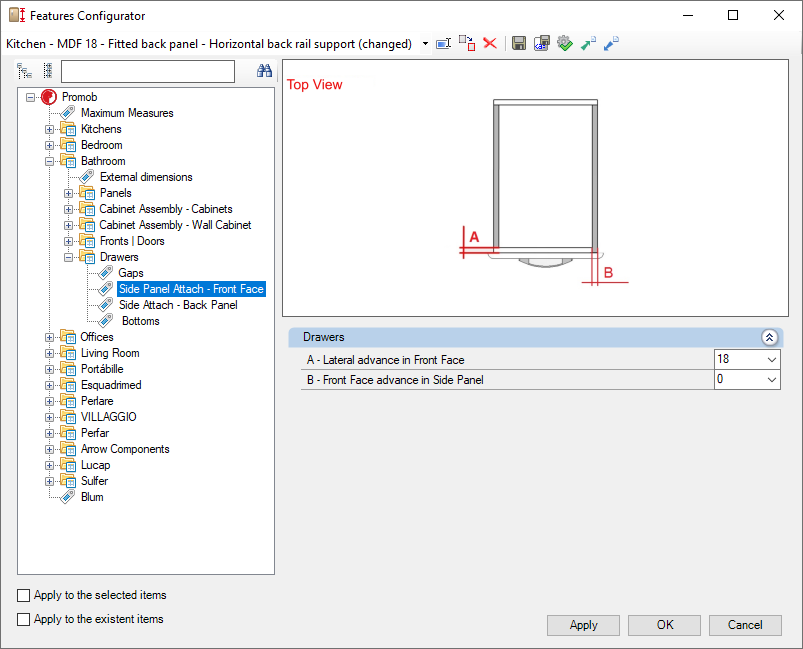803x649 pixels.
Task: Collapse the Drawers folder
Action: [69, 257]
